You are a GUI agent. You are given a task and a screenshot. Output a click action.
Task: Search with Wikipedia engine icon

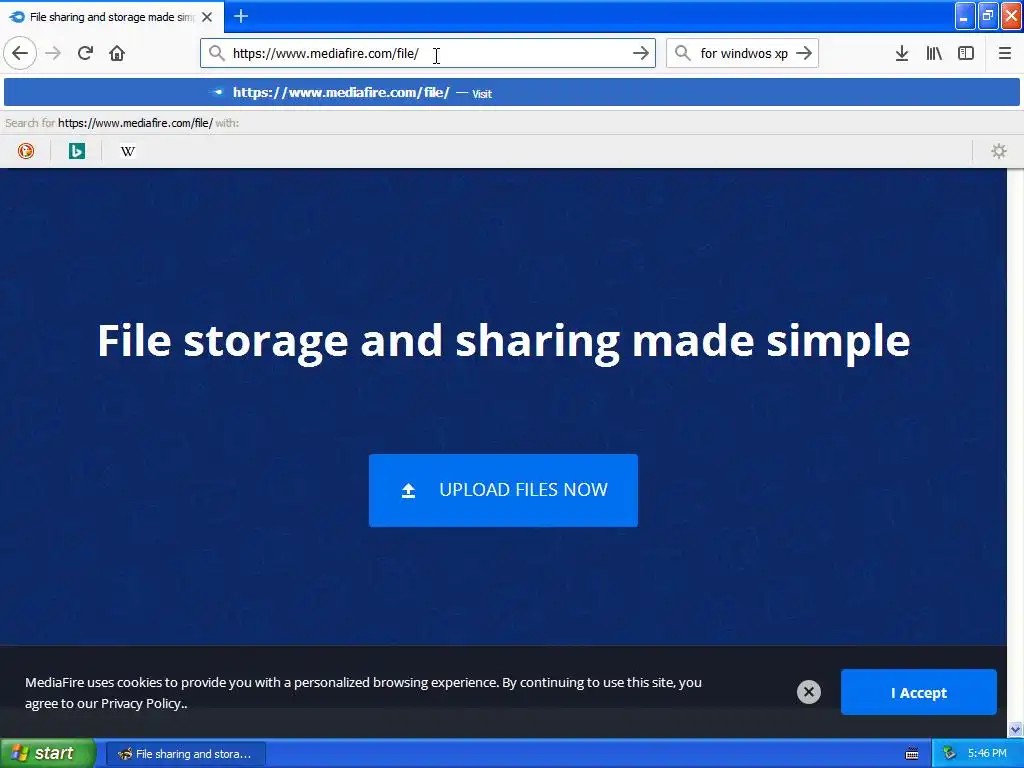(127, 151)
